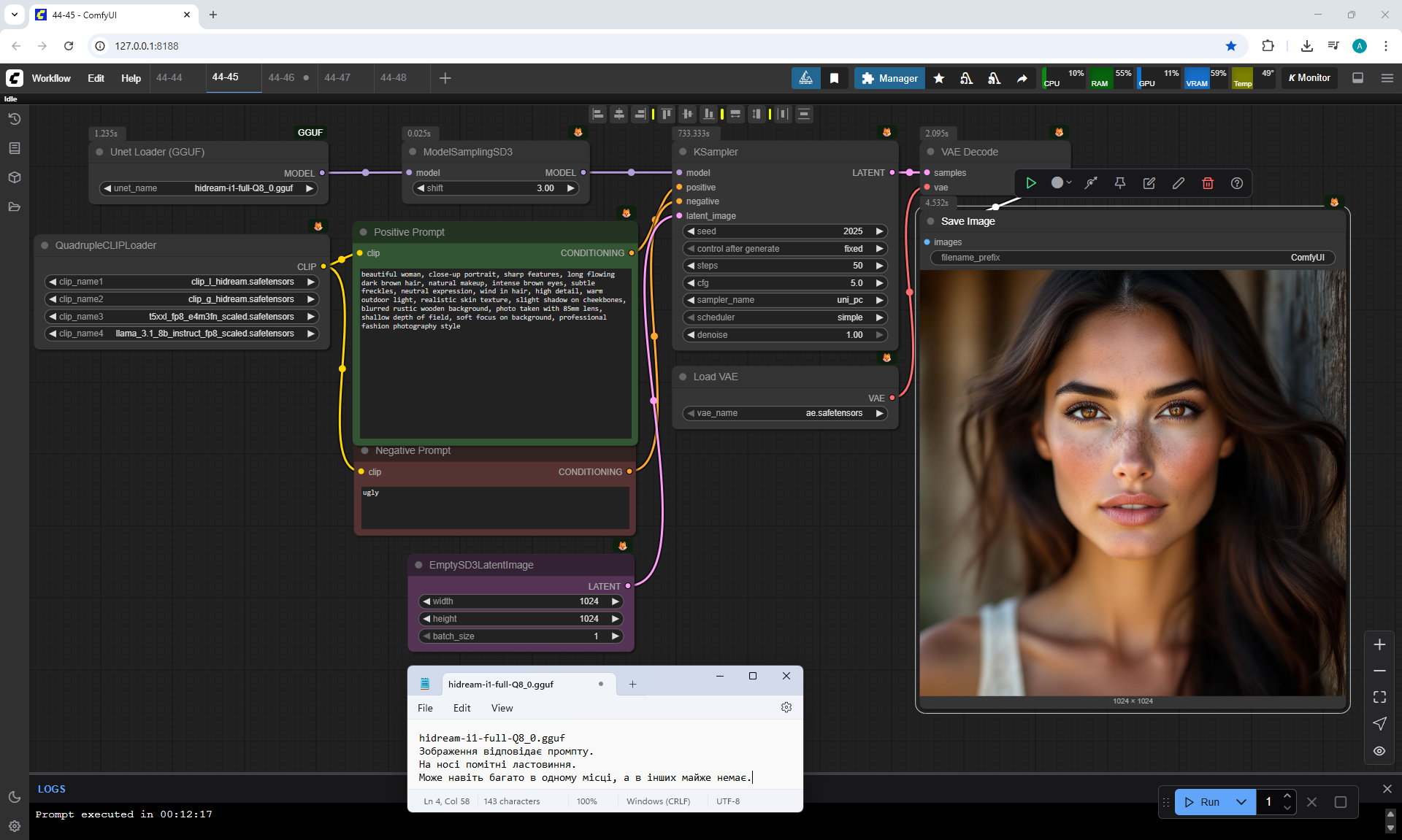Toggle the bottom panel button
The image size is (1402, 840).
[x=1357, y=78]
